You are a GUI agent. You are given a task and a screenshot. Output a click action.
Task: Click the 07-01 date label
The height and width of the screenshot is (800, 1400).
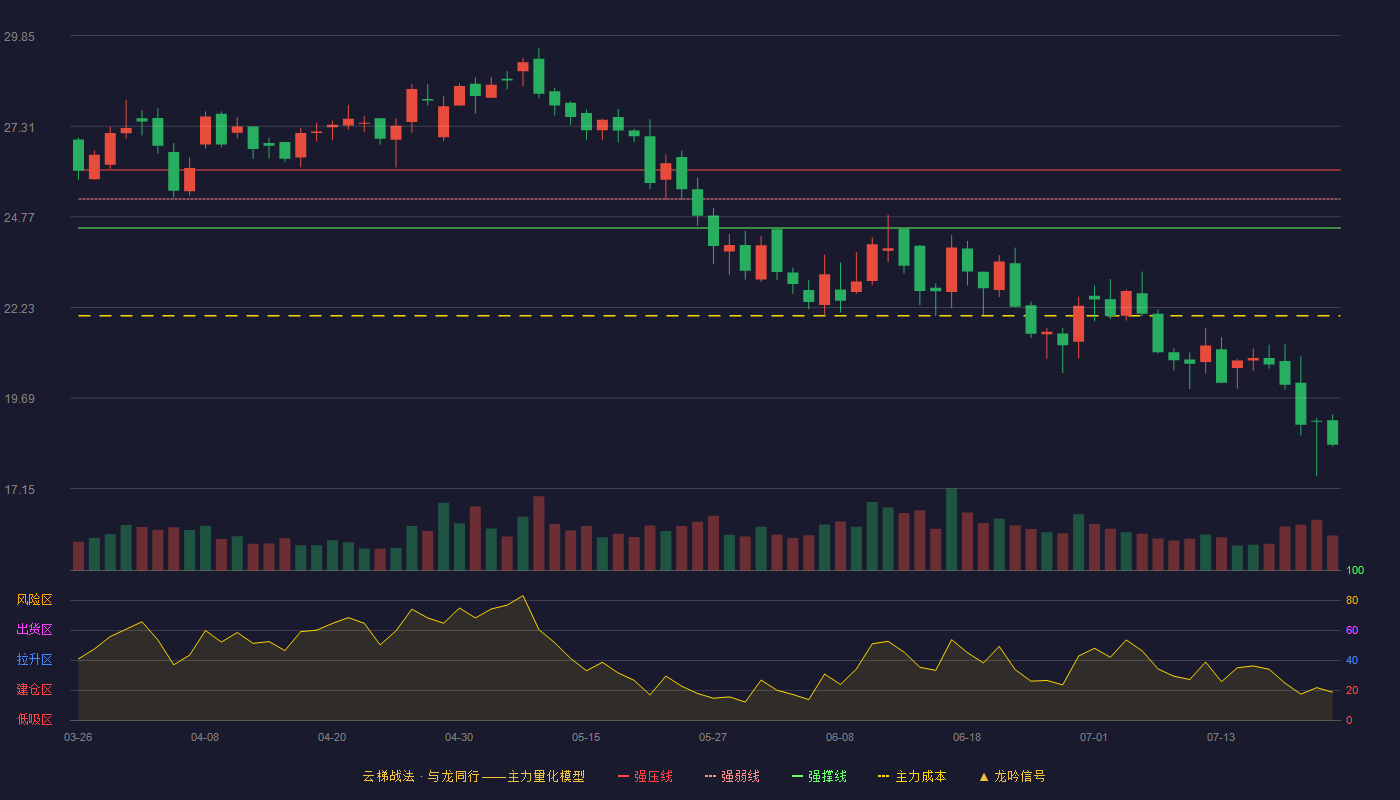tap(1094, 737)
